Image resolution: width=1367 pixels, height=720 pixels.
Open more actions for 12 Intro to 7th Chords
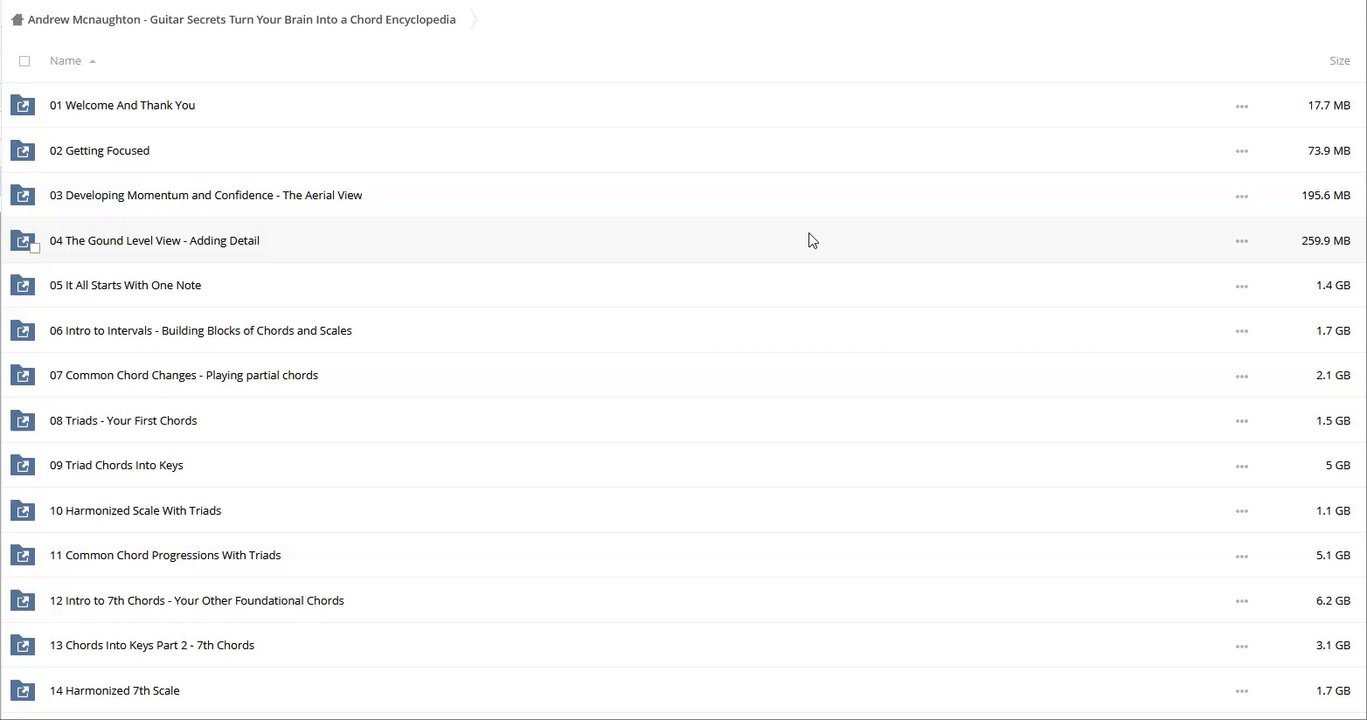(1241, 601)
